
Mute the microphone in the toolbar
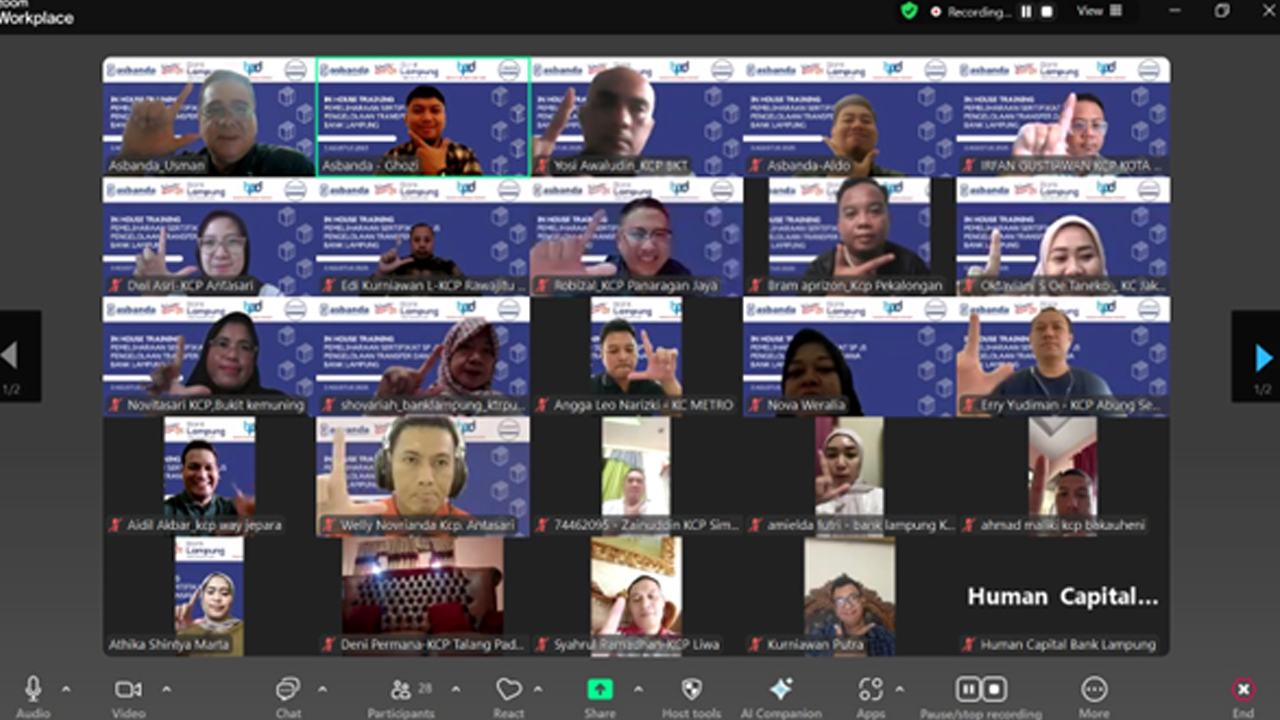pyautogui.click(x=33, y=689)
